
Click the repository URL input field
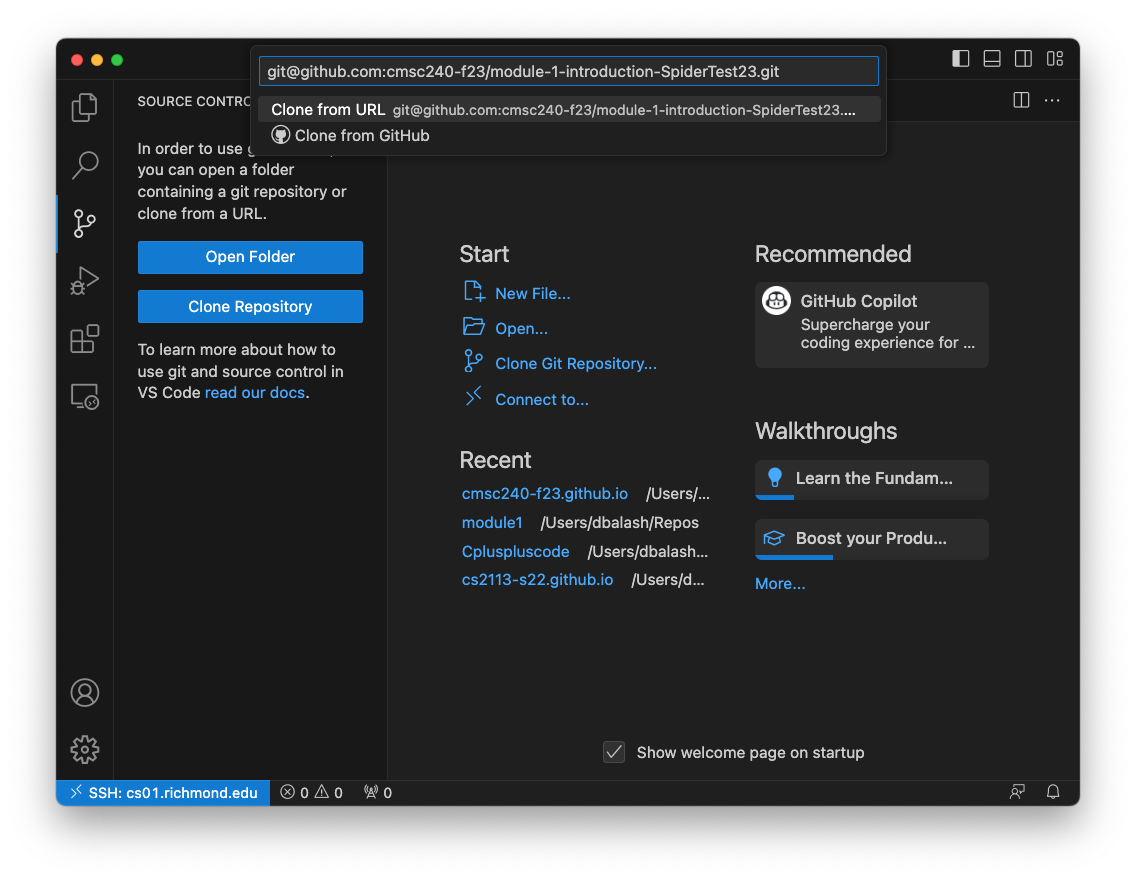click(x=568, y=72)
